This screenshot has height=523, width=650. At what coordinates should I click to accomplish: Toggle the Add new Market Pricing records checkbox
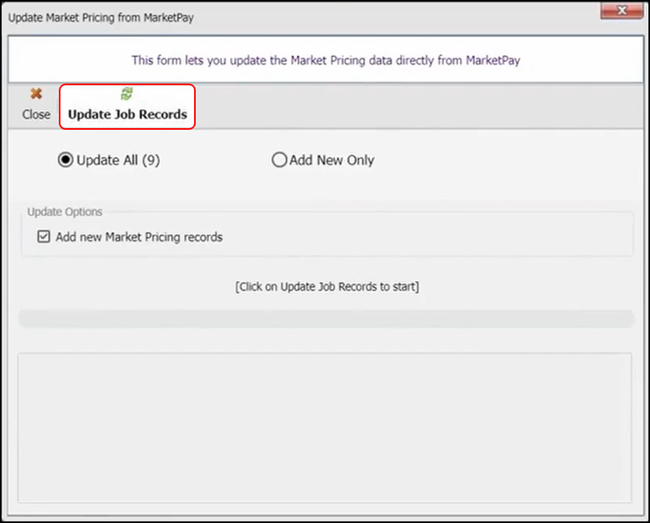pos(43,237)
